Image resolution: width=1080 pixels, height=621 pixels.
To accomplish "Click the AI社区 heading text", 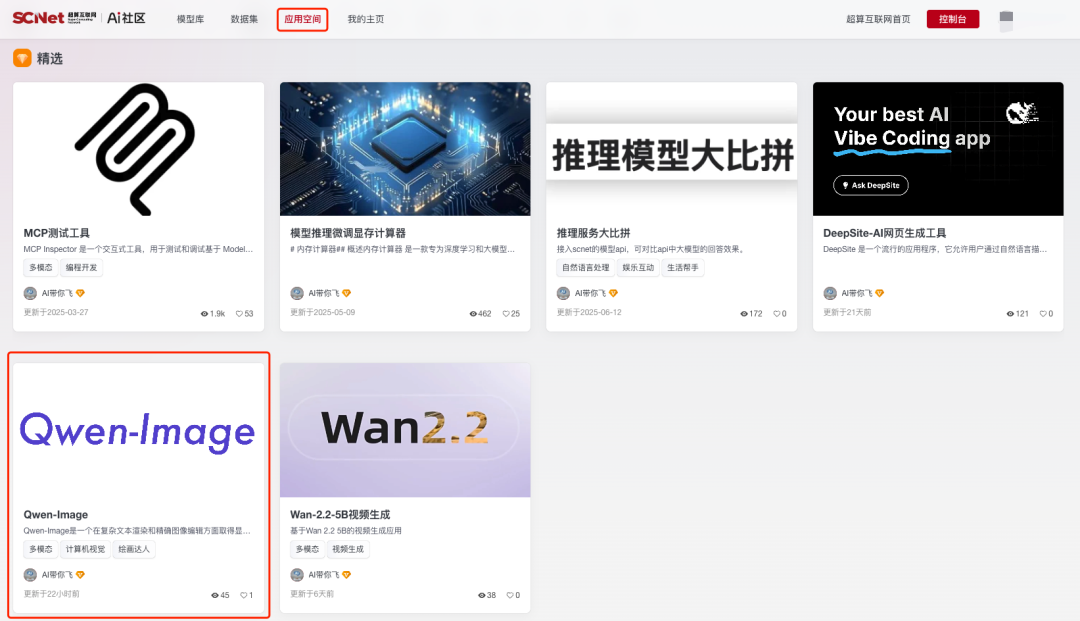I will 127,18.
